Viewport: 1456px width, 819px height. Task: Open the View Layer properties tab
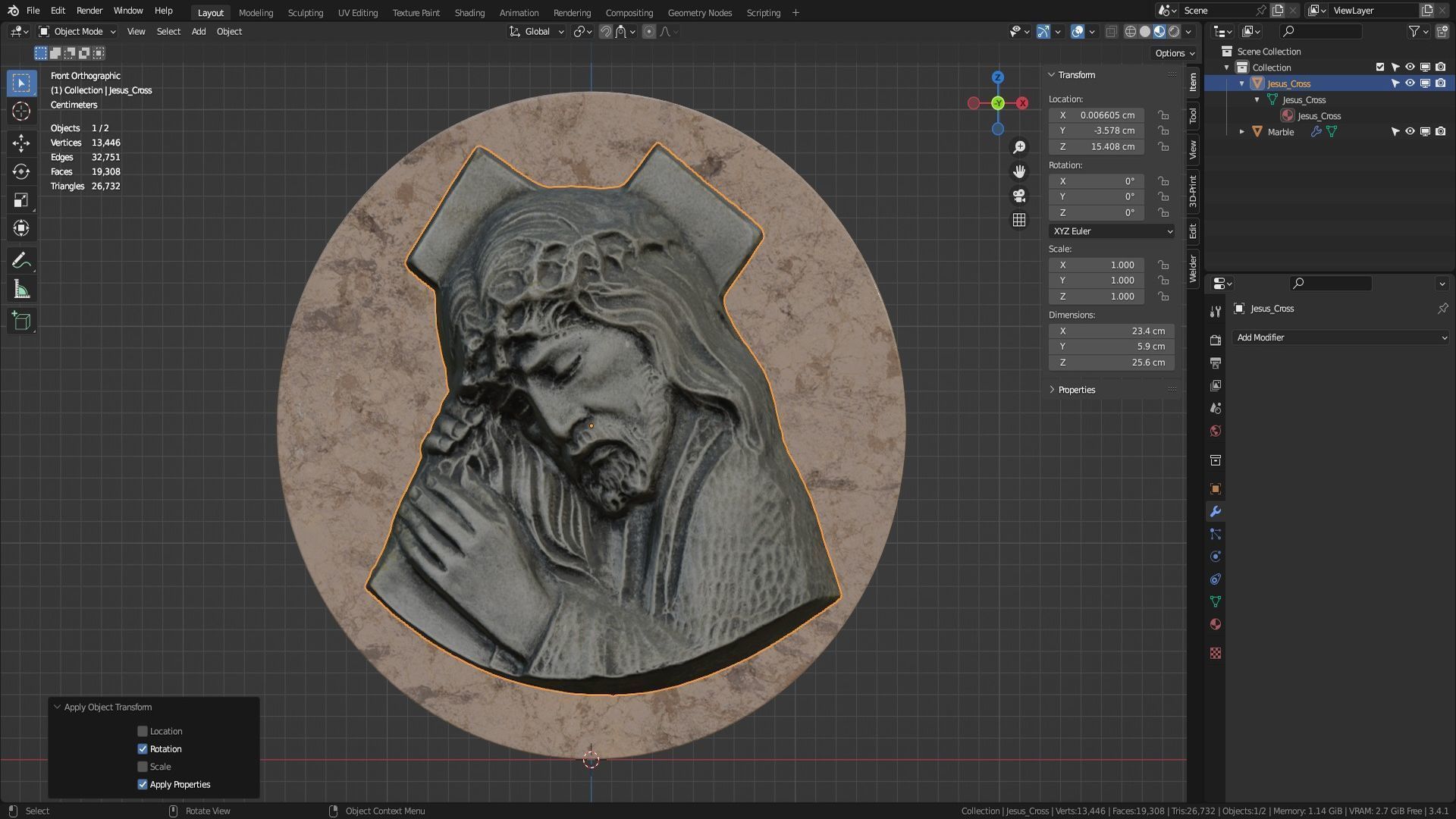(x=1216, y=385)
